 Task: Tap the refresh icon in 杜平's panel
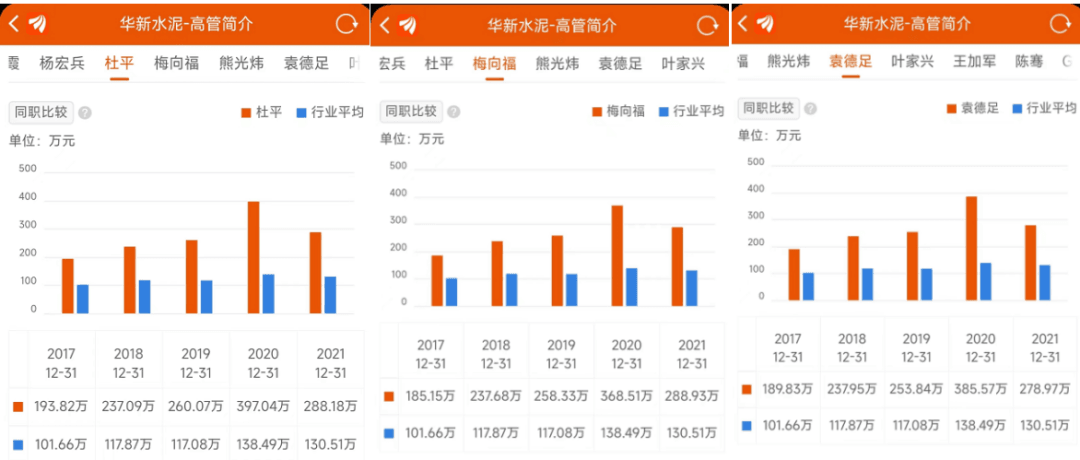pos(346,25)
